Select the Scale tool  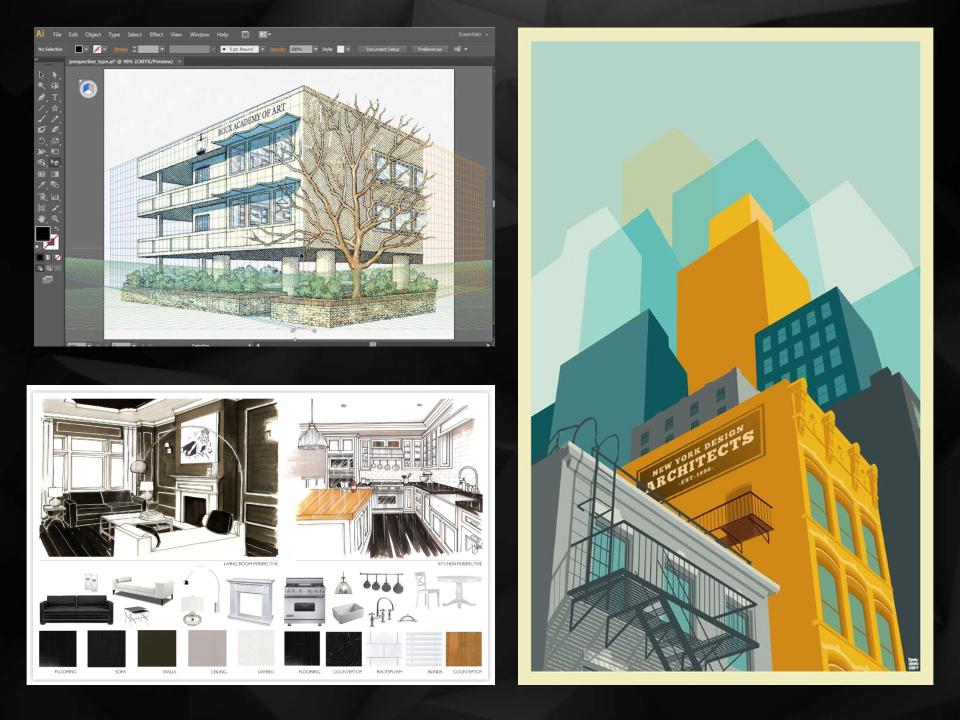point(55,141)
